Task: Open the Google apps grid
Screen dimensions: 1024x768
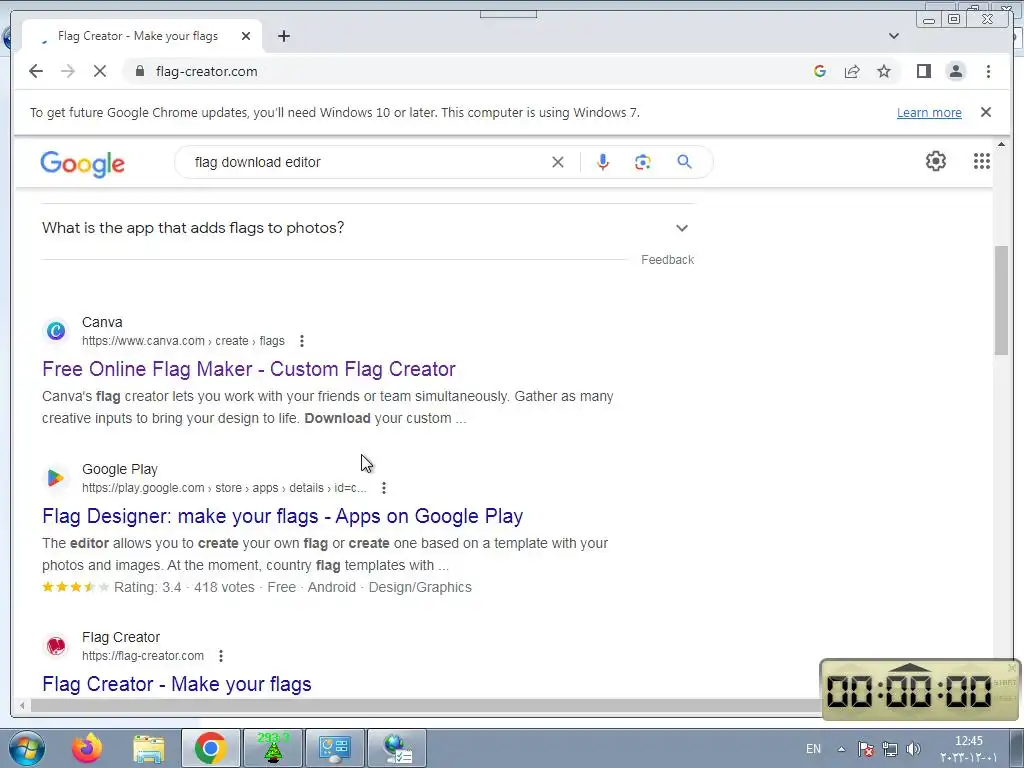Action: point(982,161)
